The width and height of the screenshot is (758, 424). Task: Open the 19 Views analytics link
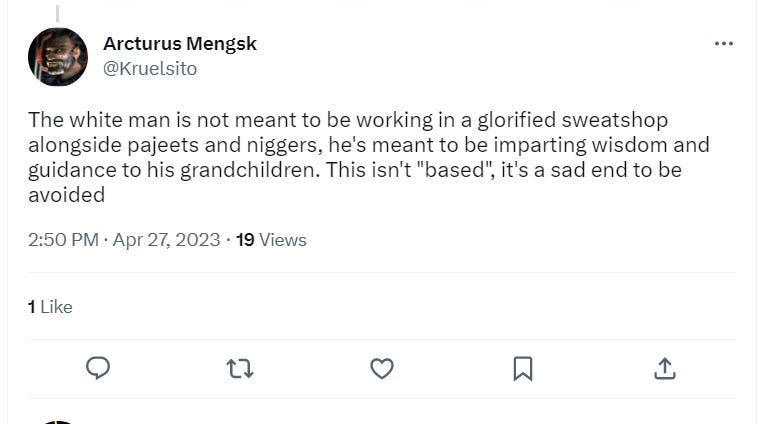(x=271, y=240)
